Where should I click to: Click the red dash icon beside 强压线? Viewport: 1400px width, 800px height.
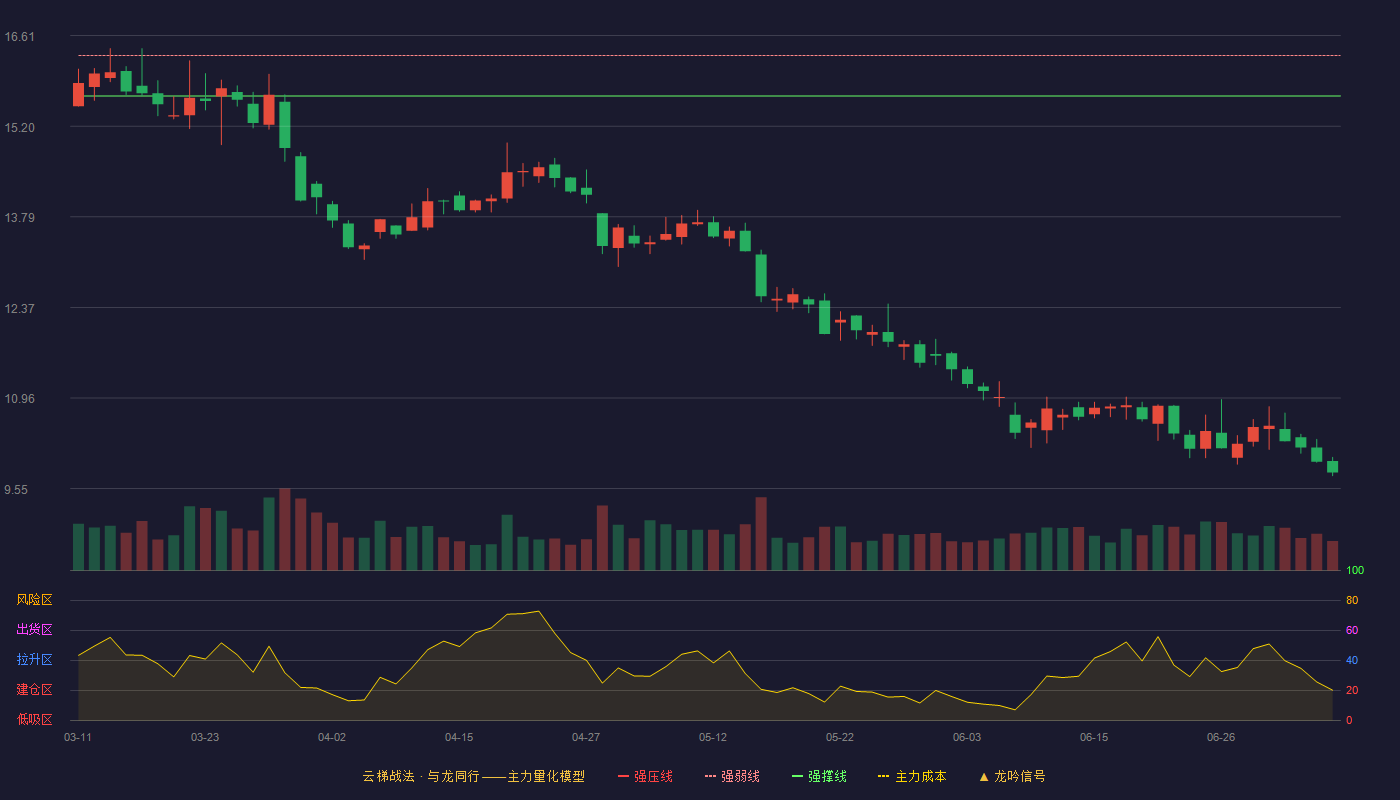tap(623, 776)
